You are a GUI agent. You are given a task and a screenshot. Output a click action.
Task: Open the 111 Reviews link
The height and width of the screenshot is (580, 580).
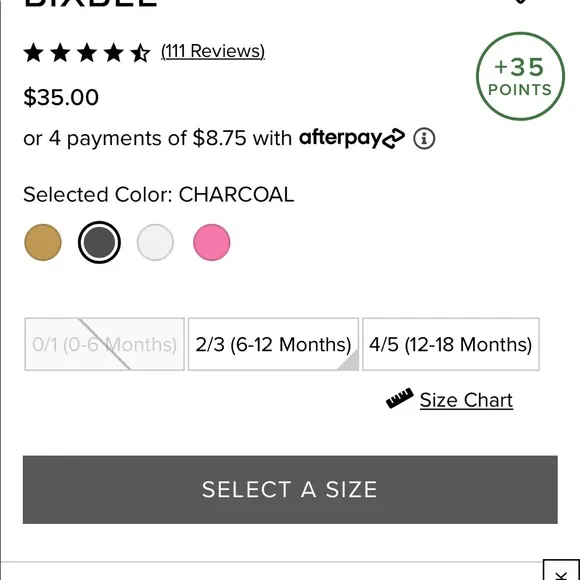pyautogui.click(x=213, y=51)
